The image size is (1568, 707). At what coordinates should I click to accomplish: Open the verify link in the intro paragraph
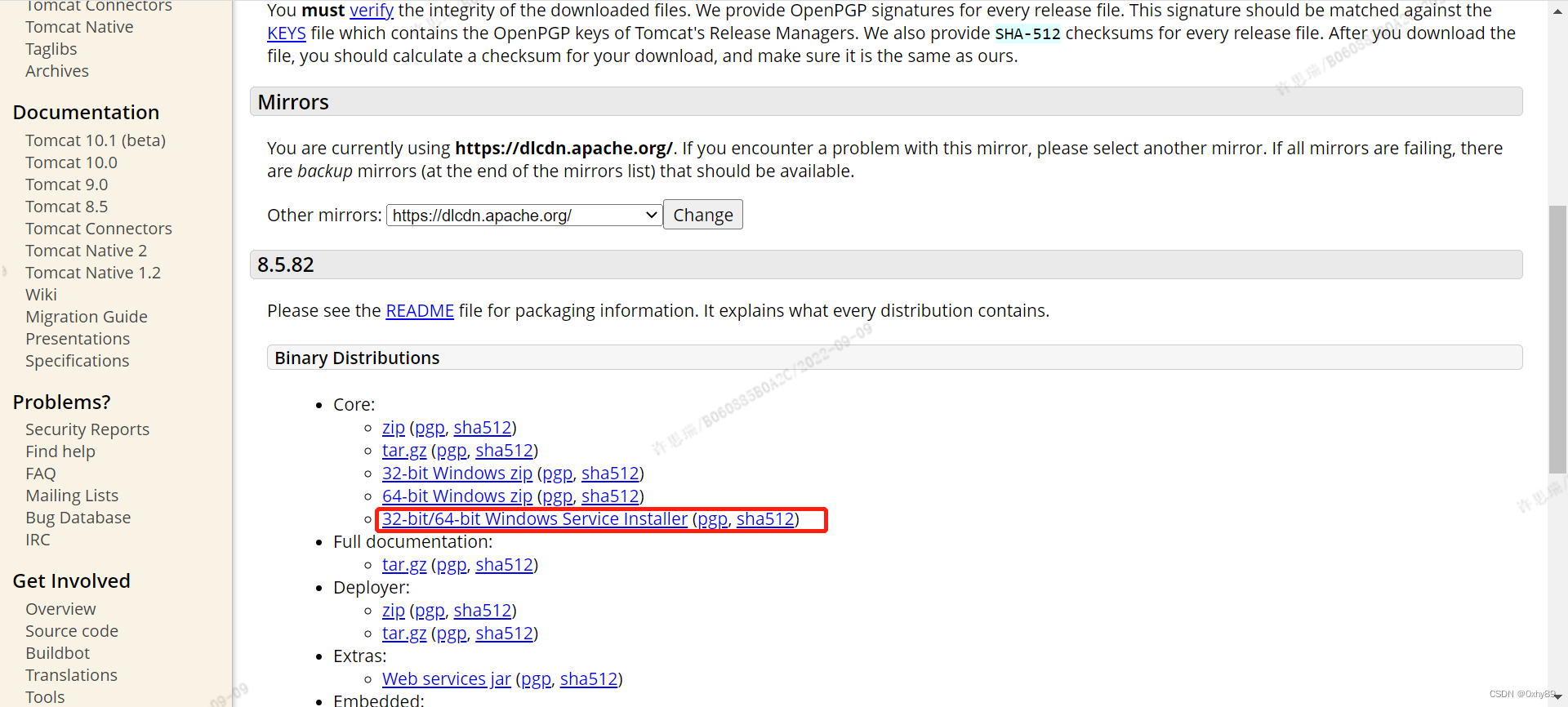(x=372, y=11)
